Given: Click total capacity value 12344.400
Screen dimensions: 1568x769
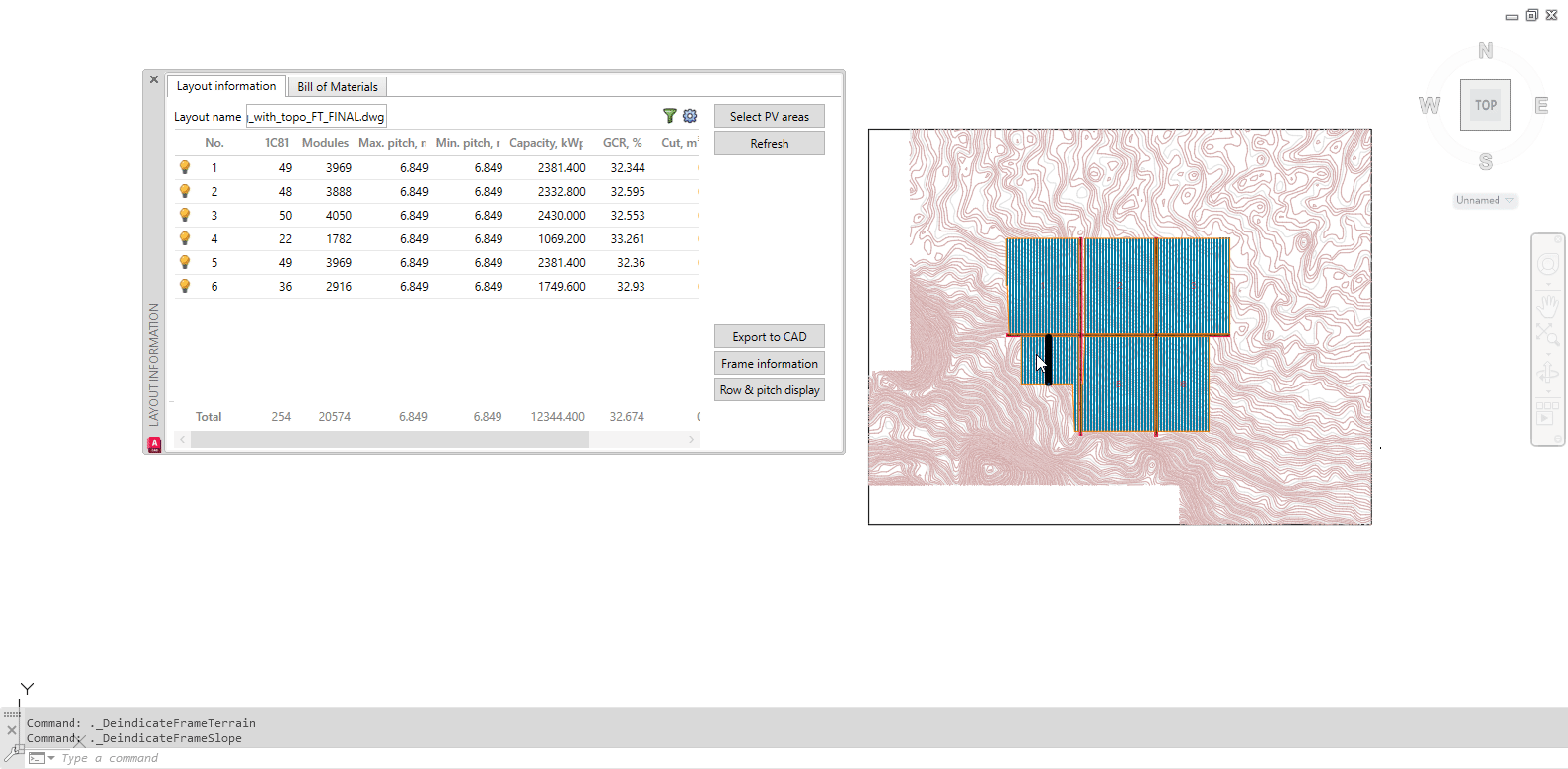Looking at the screenshot, I should (x=558, y=417).
